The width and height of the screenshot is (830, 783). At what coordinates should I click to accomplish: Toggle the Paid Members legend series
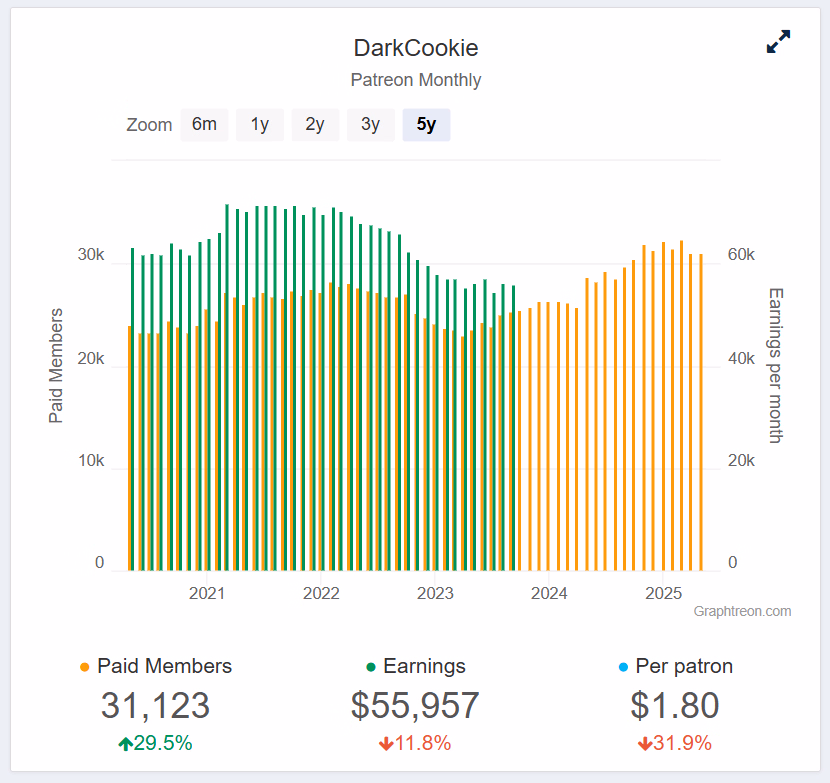(164, 666)
